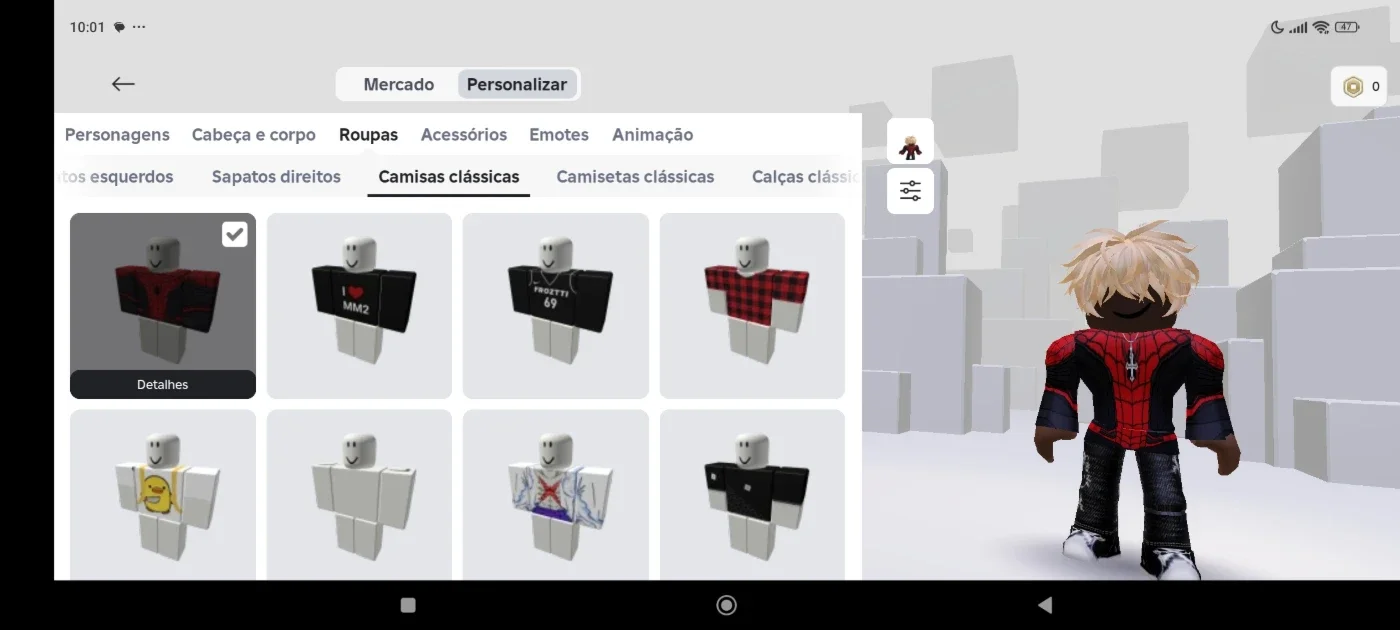Select the Roupas category
The image size is (1400, 630).
[368, 135]
